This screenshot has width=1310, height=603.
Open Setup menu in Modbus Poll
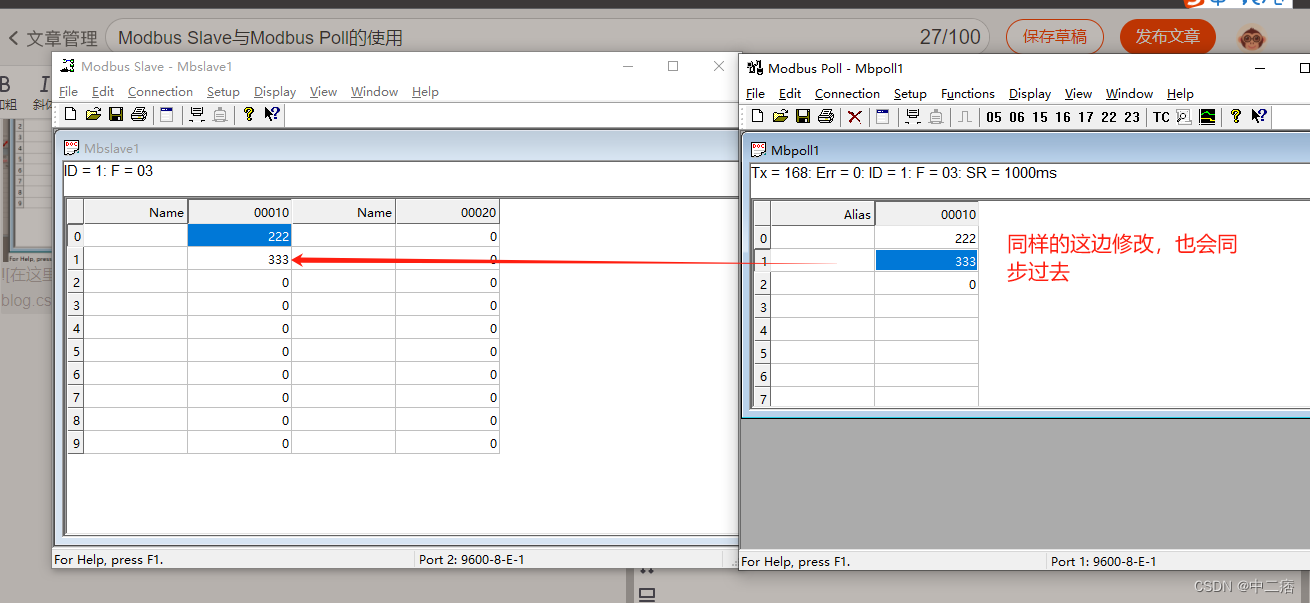pyautogui.click(x=910, y=93)
